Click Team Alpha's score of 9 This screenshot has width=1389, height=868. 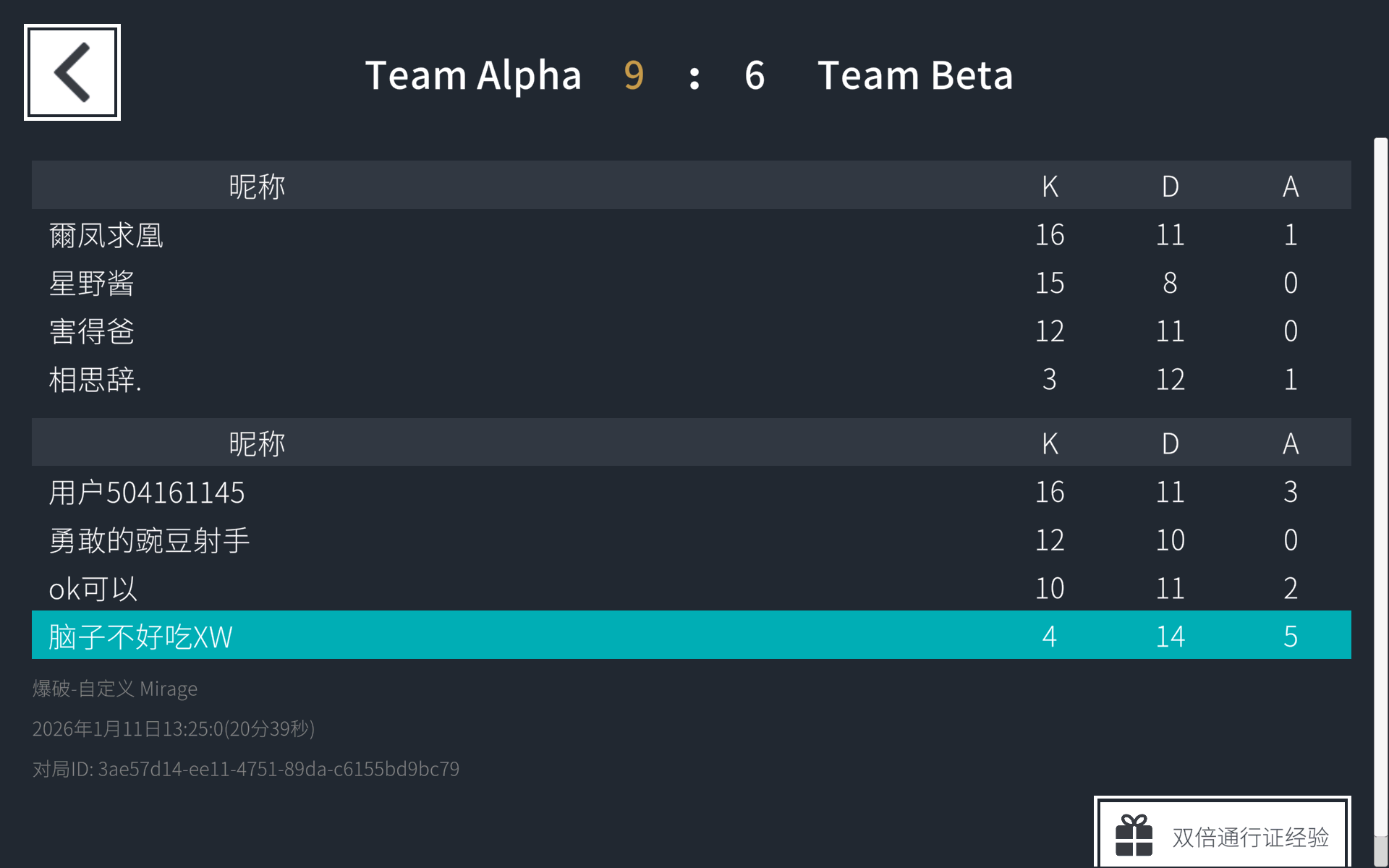pyautogui.click(x=634, y=75)
